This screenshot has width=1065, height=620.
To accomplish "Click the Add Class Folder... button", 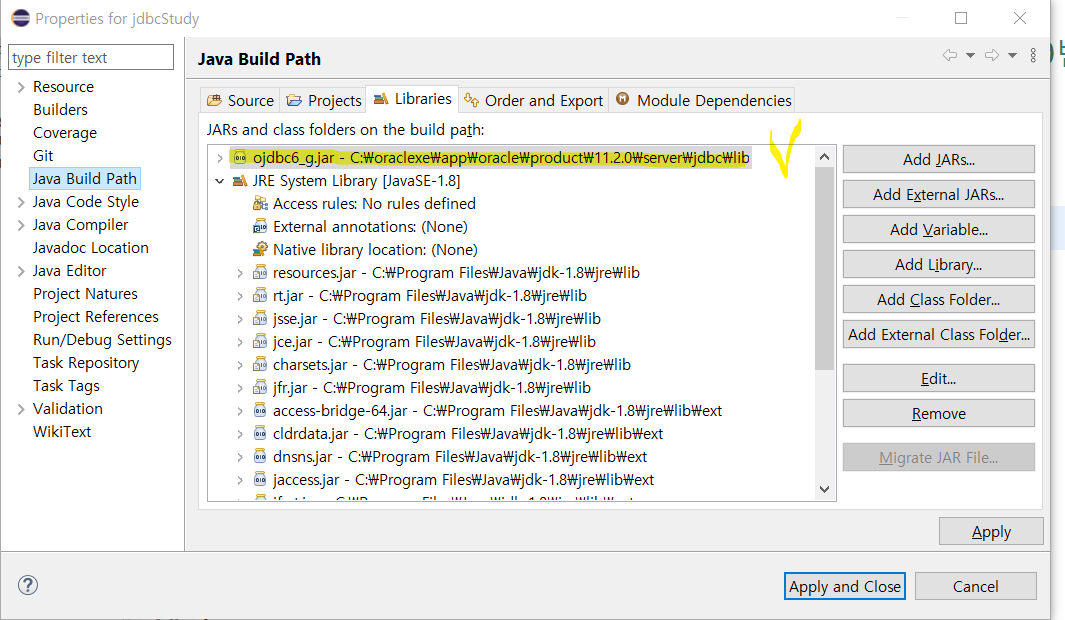I will (939, 299).
